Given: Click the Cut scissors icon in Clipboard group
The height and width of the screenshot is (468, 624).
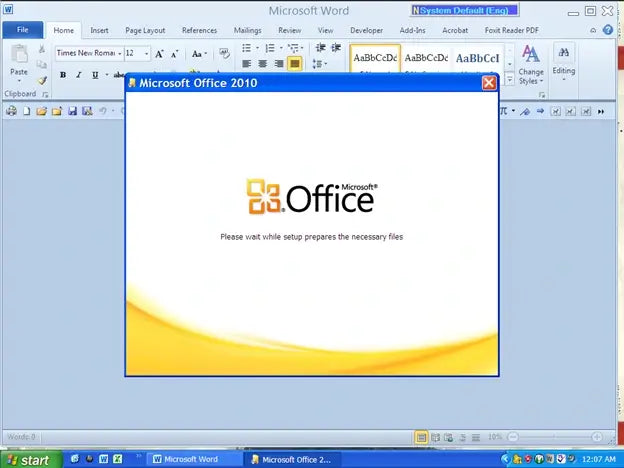Looking at the screenshot, I should [42, 49].
